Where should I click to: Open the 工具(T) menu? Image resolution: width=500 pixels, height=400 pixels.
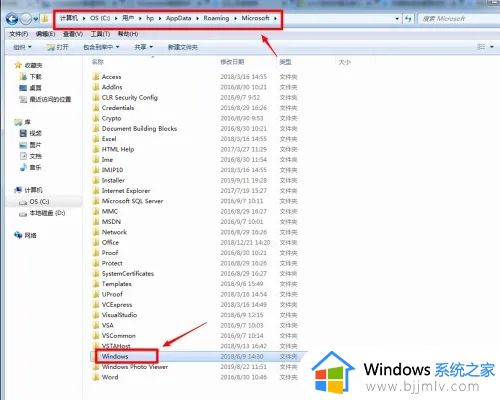coord(100,34)
